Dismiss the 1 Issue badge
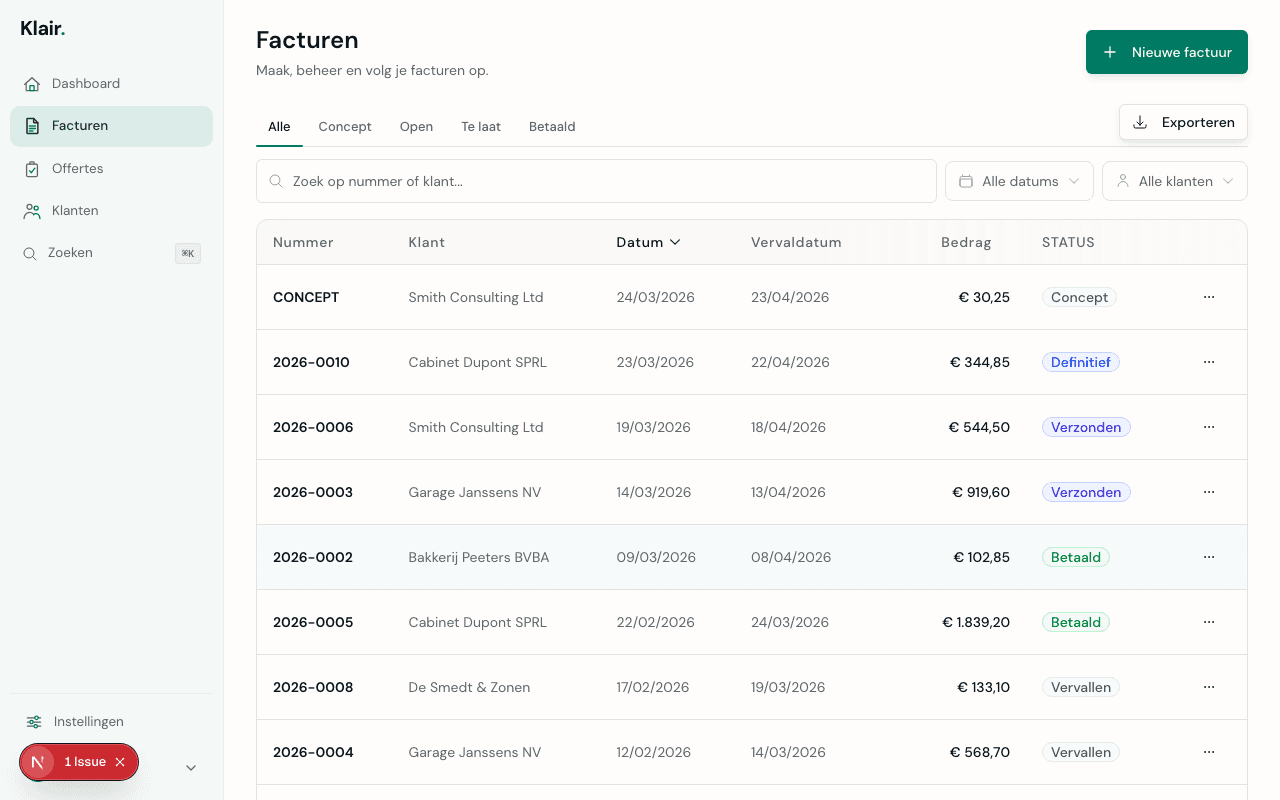This screenshot has width=1280, height=800. [120, 762]
